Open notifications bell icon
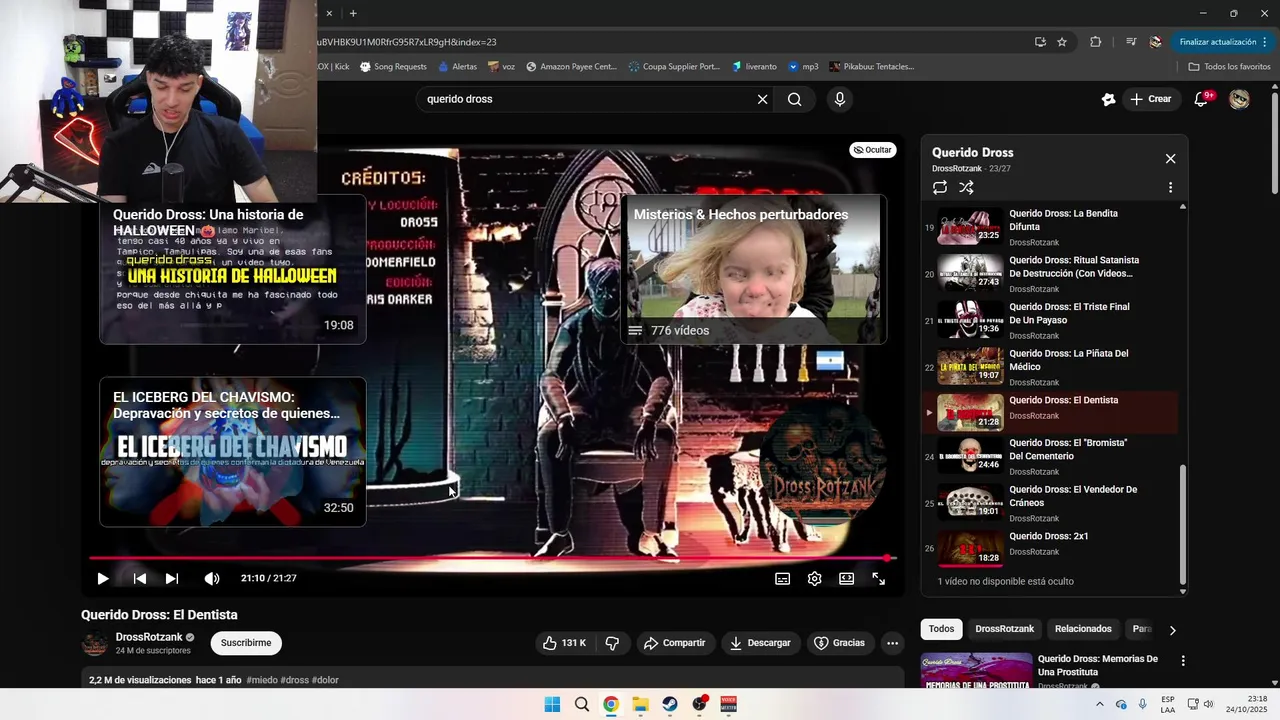 click(1202, 99)
